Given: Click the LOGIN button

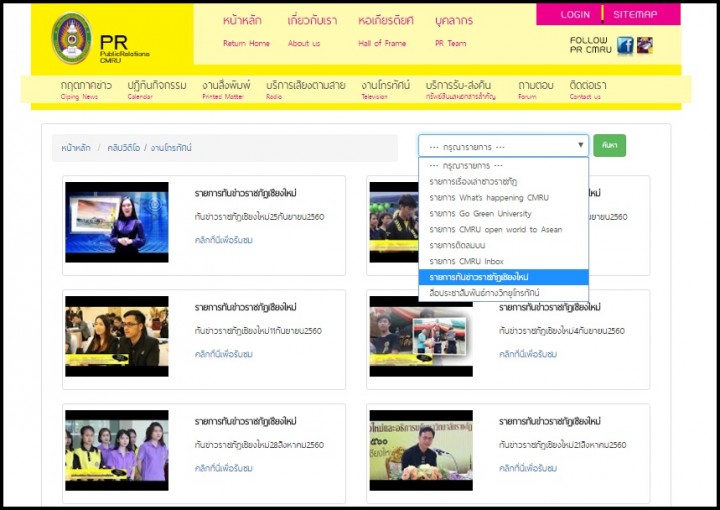Looking at the screenshot, I should tap(574, 15).
